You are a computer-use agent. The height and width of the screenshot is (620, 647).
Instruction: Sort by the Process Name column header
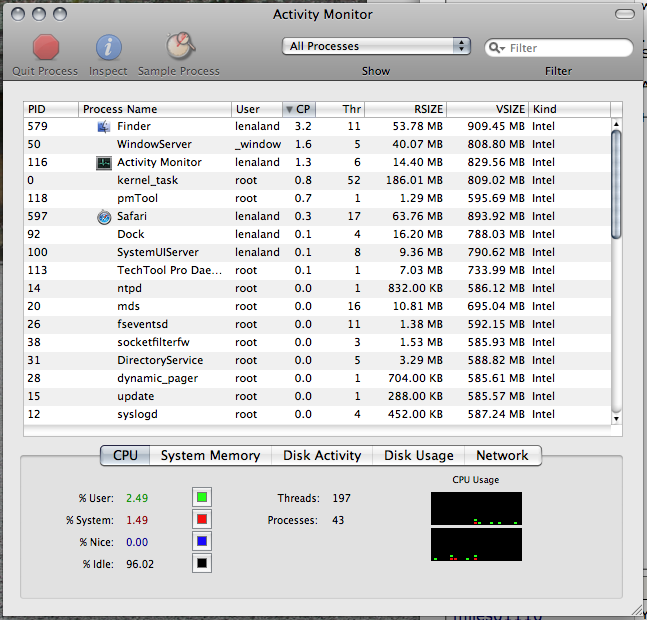155,109
